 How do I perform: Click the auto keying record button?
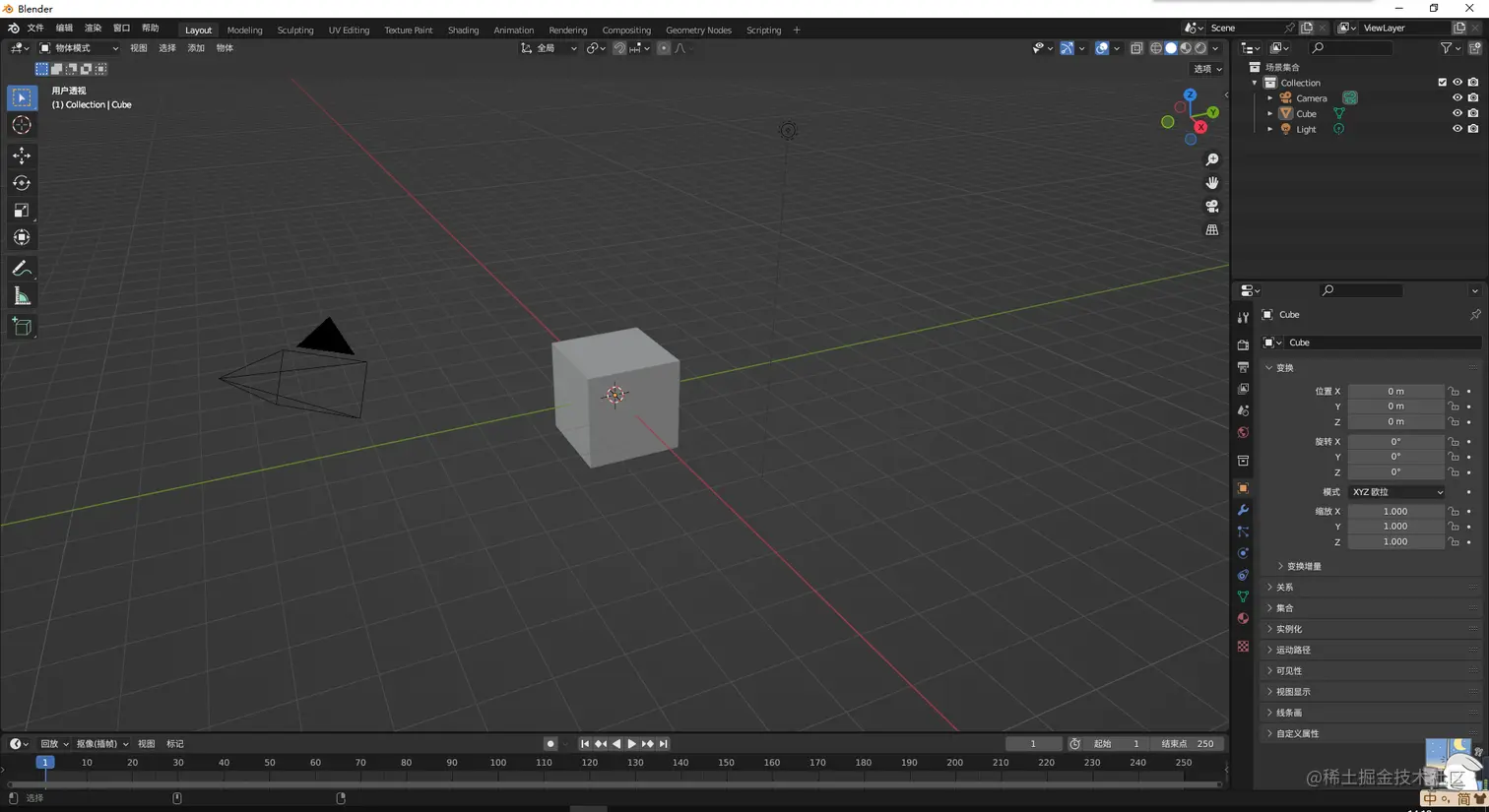click(550, 744)
